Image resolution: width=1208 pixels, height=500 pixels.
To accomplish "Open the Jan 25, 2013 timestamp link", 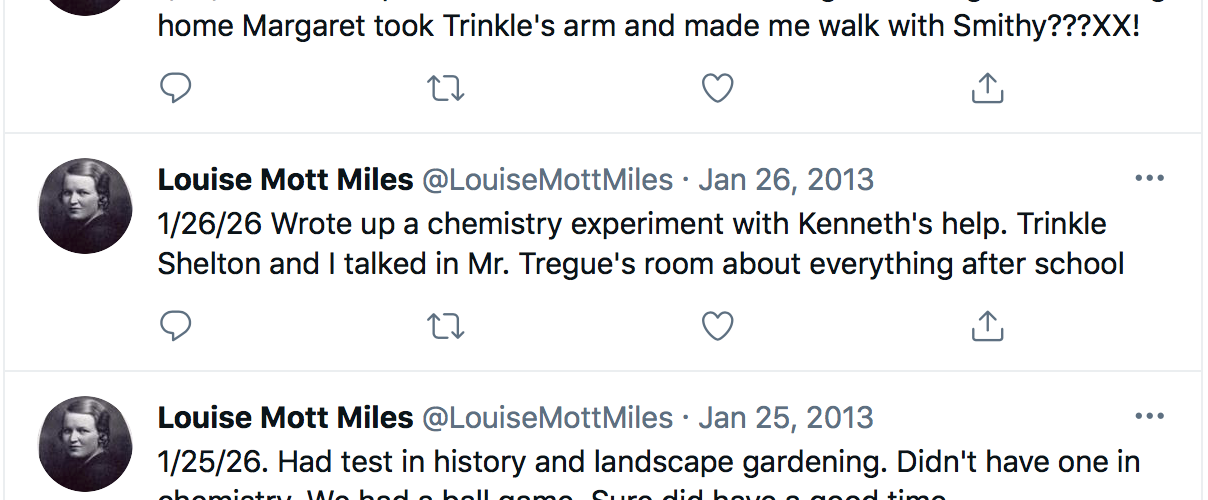I will tap(786, 418).
